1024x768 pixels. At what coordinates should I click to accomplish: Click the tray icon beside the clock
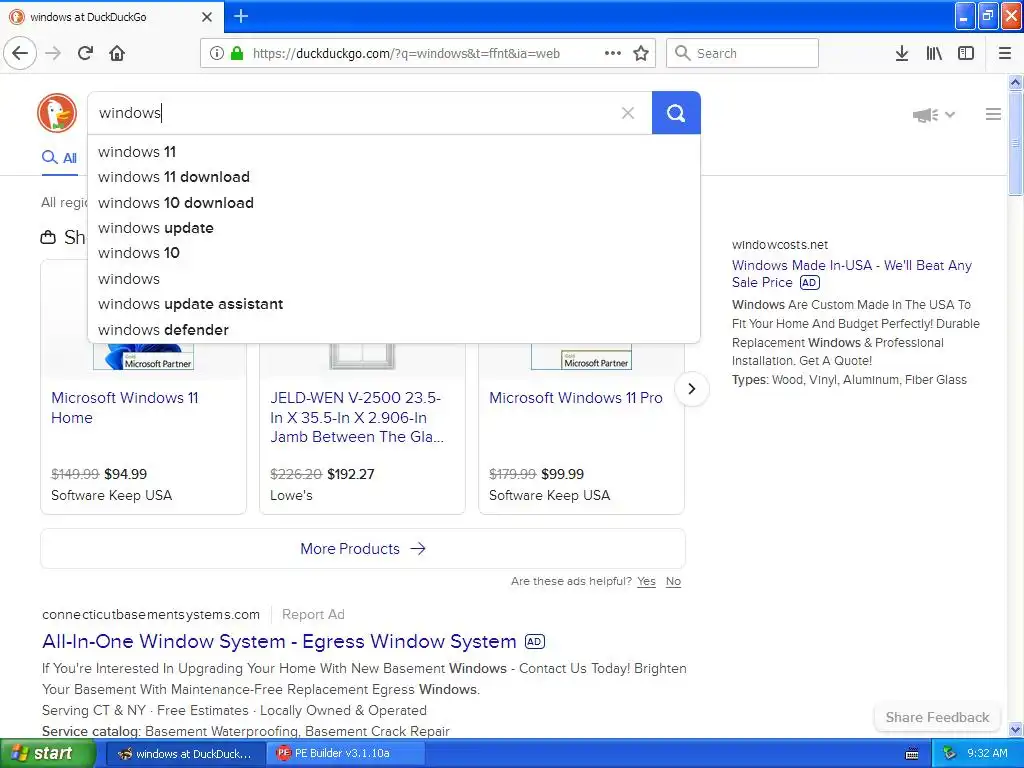coord(950,754)
